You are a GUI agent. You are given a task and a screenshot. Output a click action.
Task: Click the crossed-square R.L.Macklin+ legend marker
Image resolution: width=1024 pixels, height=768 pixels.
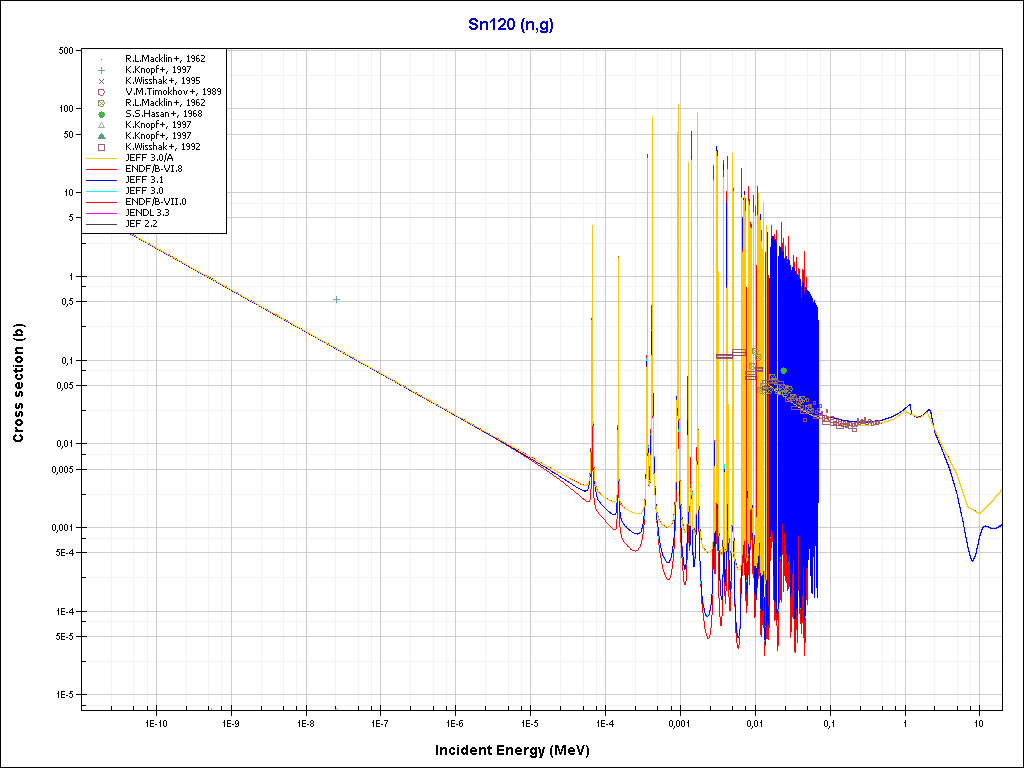click(102, 103)
